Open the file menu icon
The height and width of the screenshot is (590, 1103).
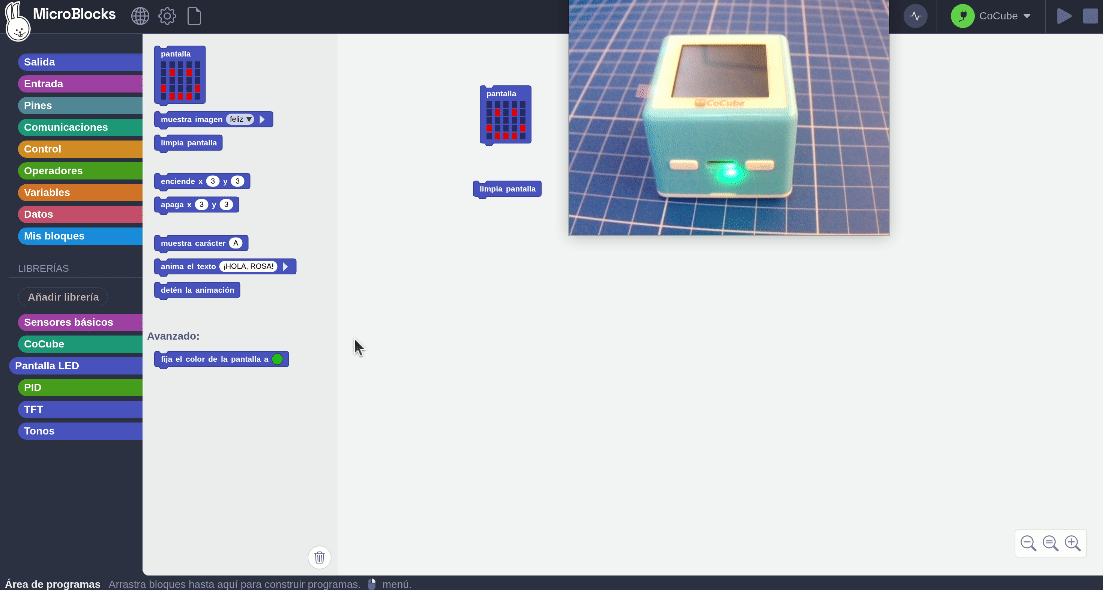click(x=194, y=16)
